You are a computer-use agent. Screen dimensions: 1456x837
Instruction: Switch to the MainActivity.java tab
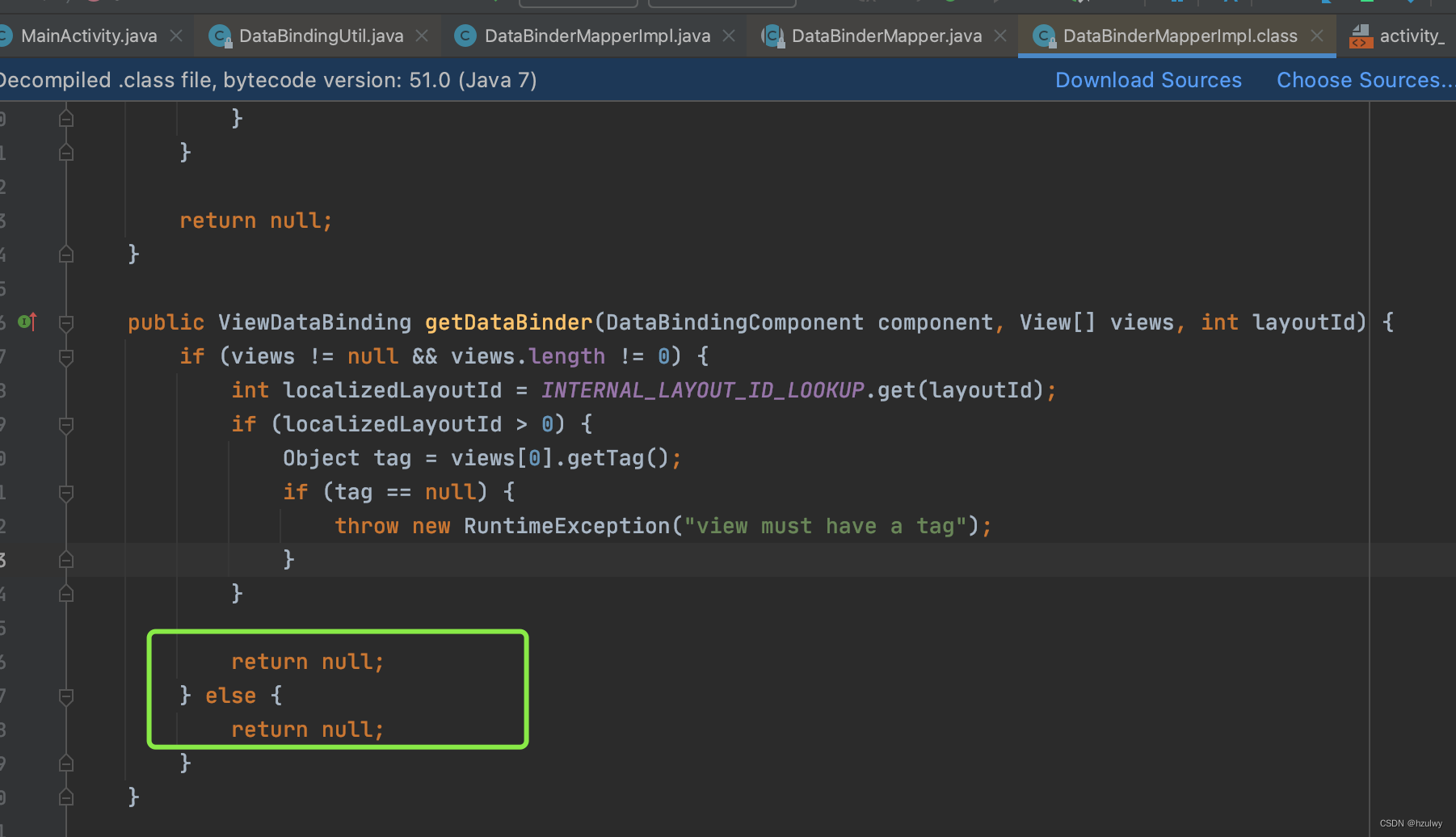click(89, 36)
